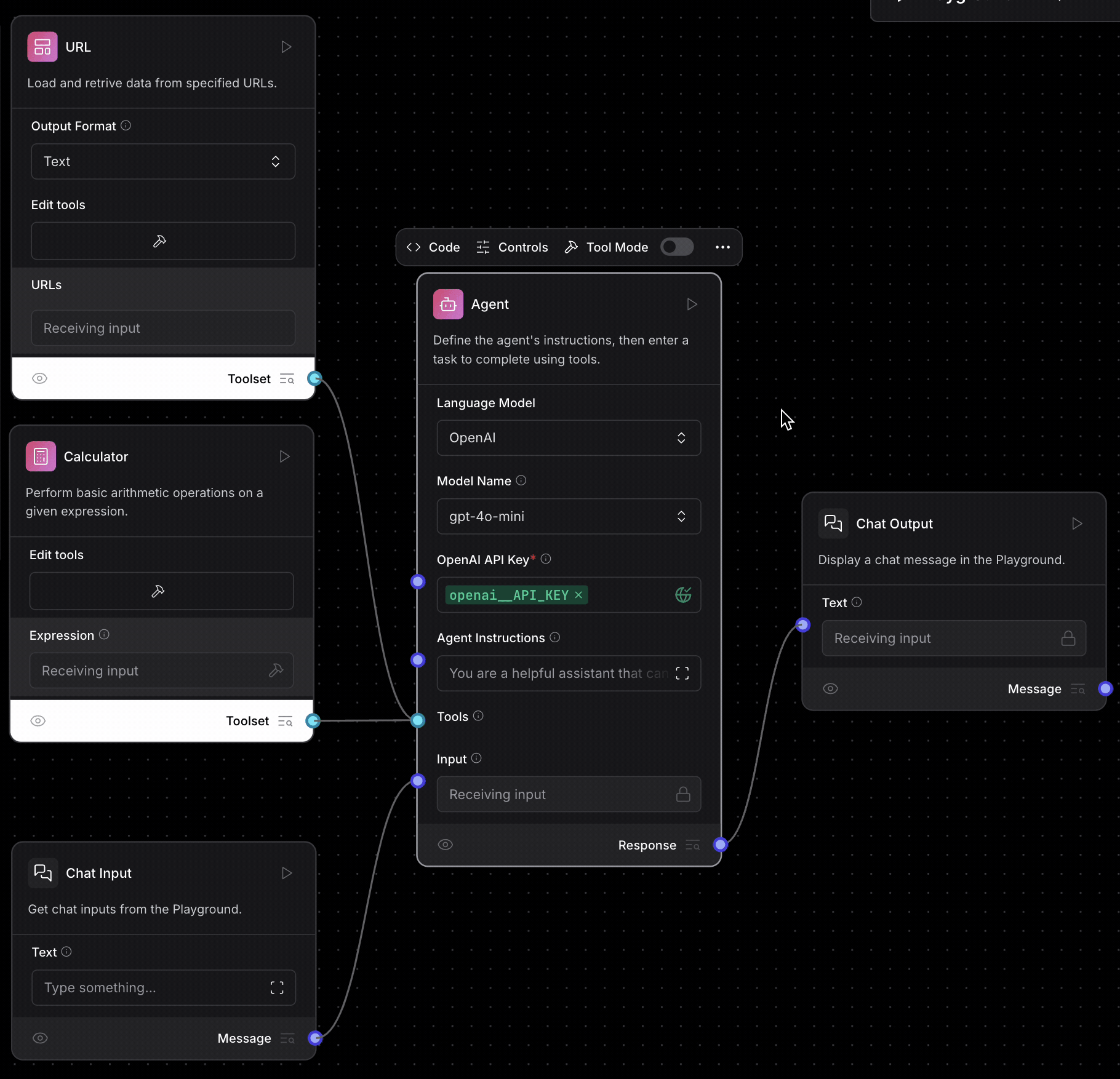Remove the openai__API_KEY variable tag
This screenshot has width=1120, height=1079.
578,595
